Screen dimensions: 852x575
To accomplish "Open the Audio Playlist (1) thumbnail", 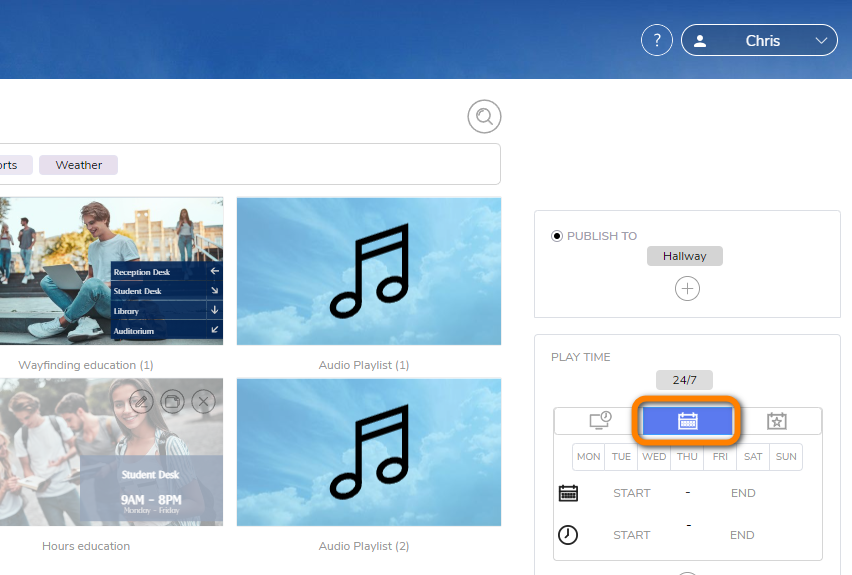I will (369, 271).
